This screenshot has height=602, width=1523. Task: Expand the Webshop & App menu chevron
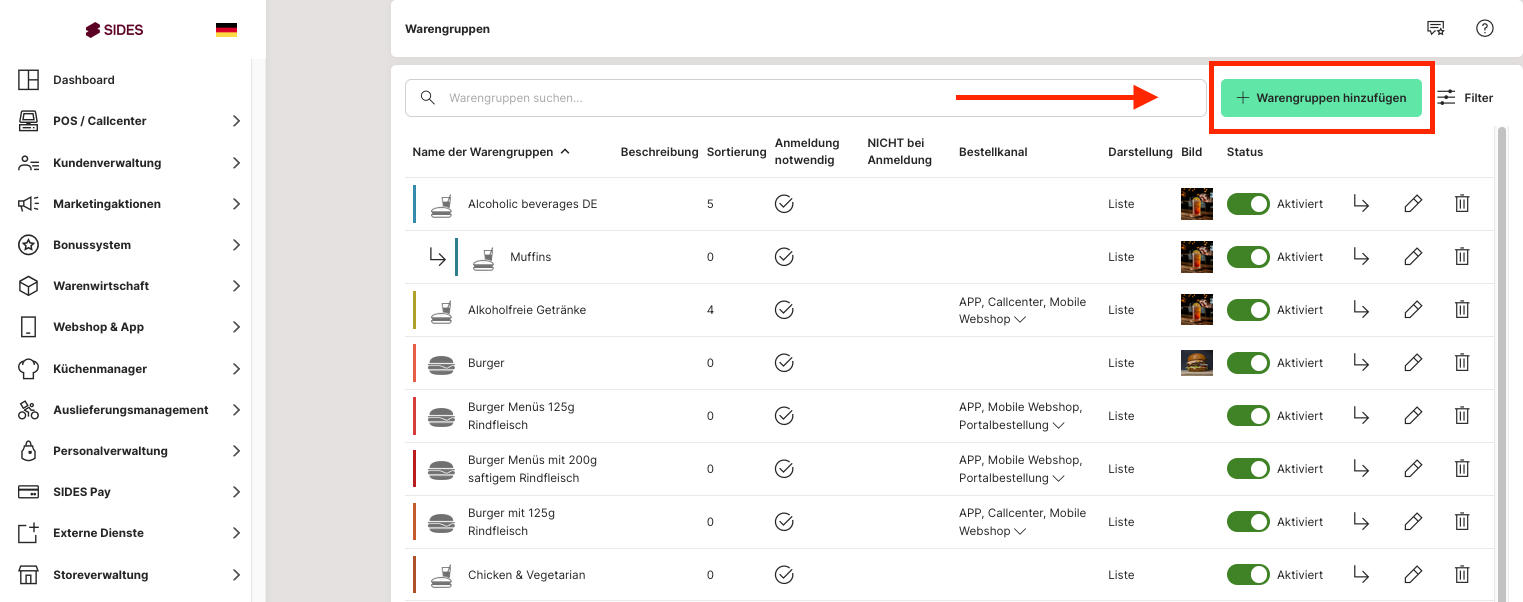[x=236, y=327]
